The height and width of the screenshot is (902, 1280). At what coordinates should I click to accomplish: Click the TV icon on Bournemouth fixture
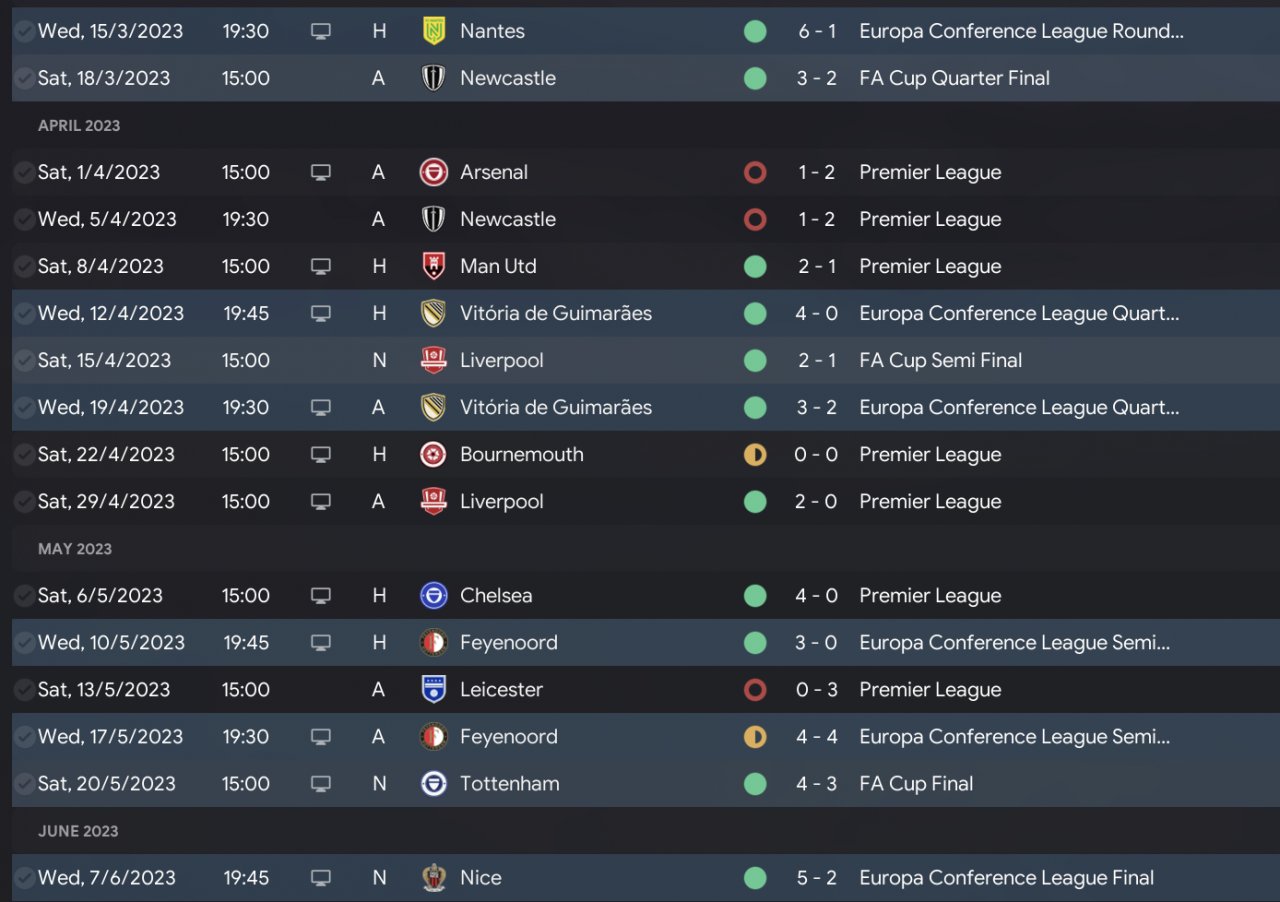[320, 455]
